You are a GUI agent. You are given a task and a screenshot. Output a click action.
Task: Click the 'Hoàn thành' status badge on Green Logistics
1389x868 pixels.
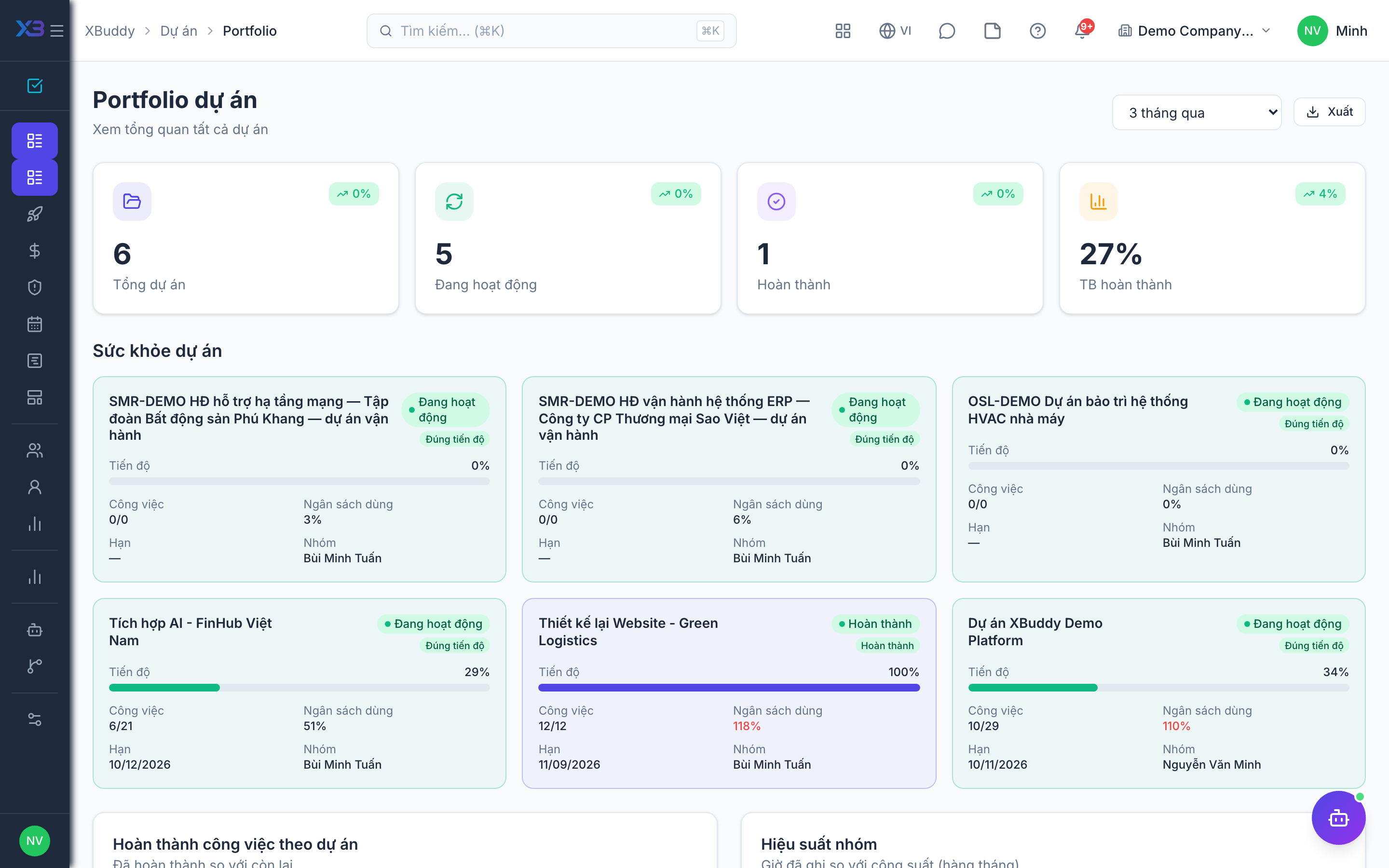click(875, 624)
